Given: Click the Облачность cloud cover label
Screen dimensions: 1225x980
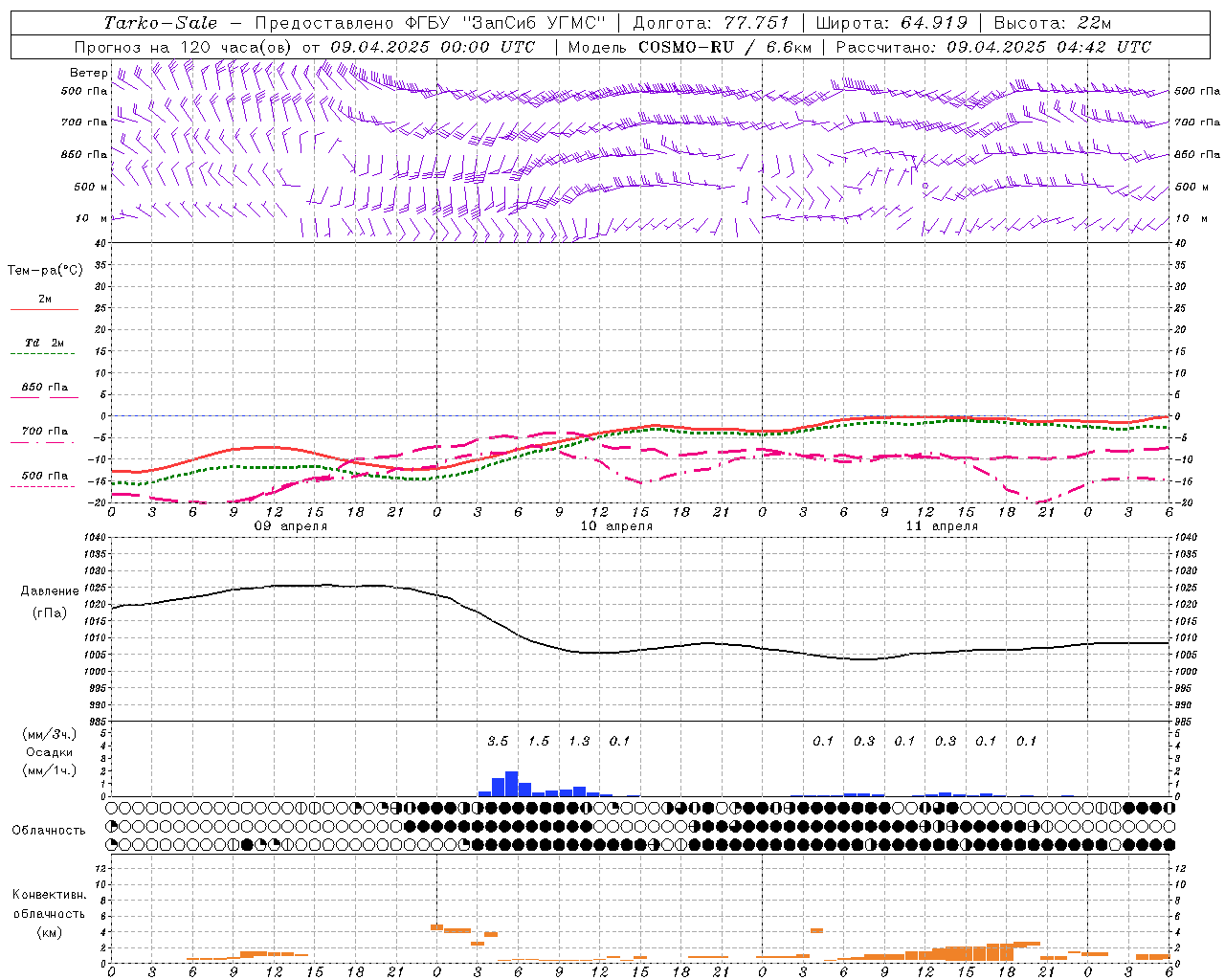Looking at the screenshot, I should click(x=49, y=831).
